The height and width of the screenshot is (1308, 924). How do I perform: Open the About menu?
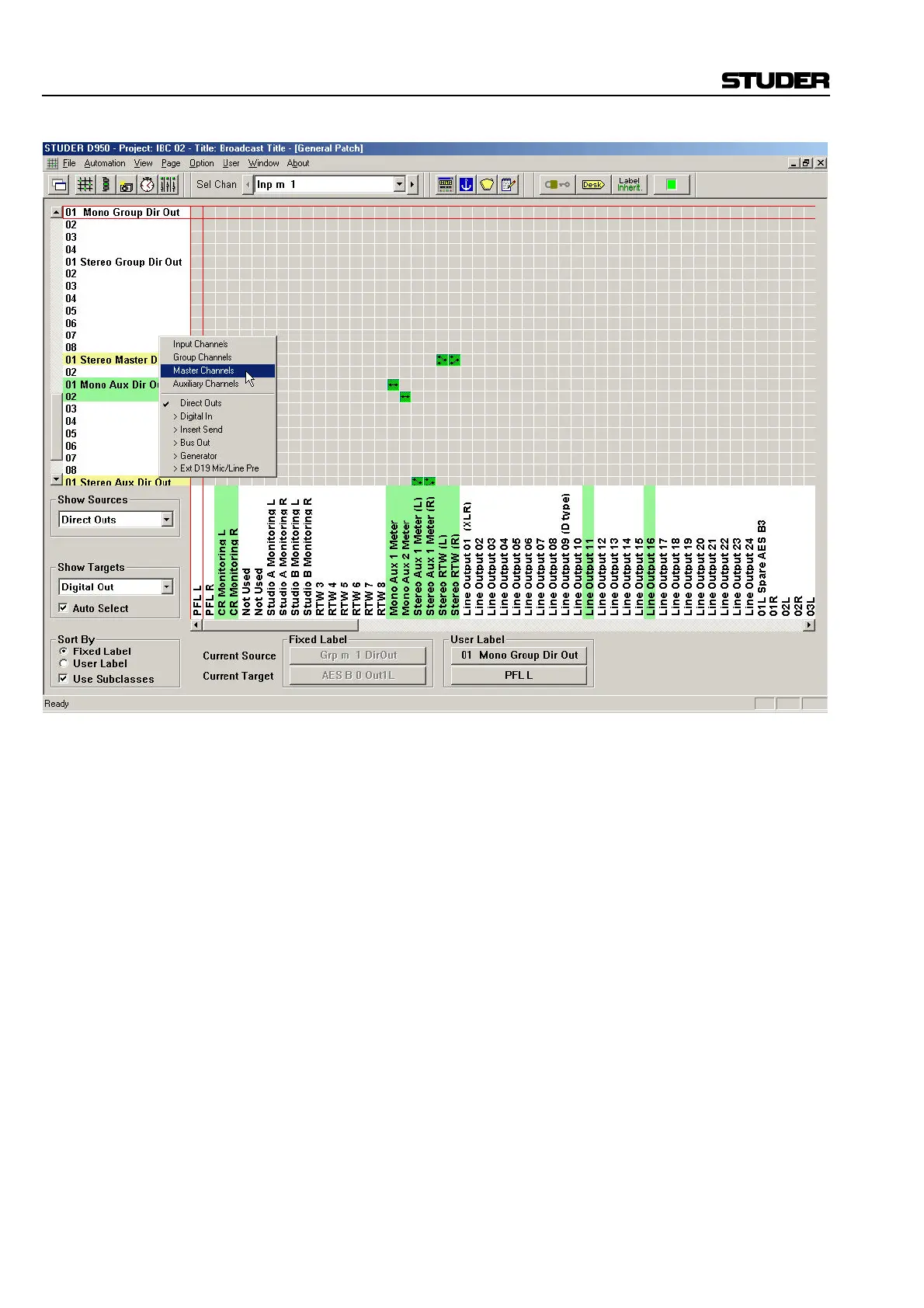tap(298, 163)
